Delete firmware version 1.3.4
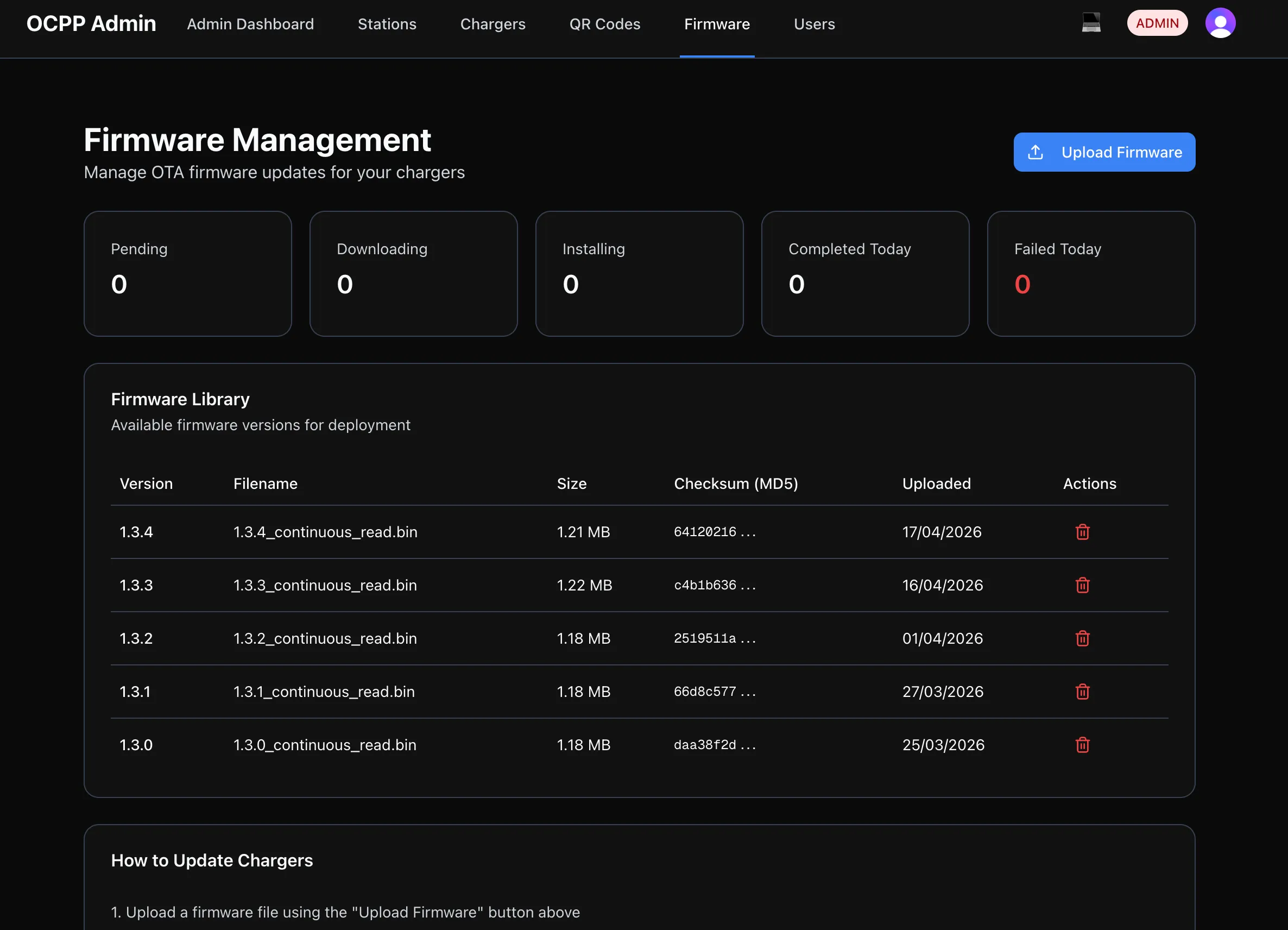The width and height of the screenshot is (1288, 930). [1082, 532]
